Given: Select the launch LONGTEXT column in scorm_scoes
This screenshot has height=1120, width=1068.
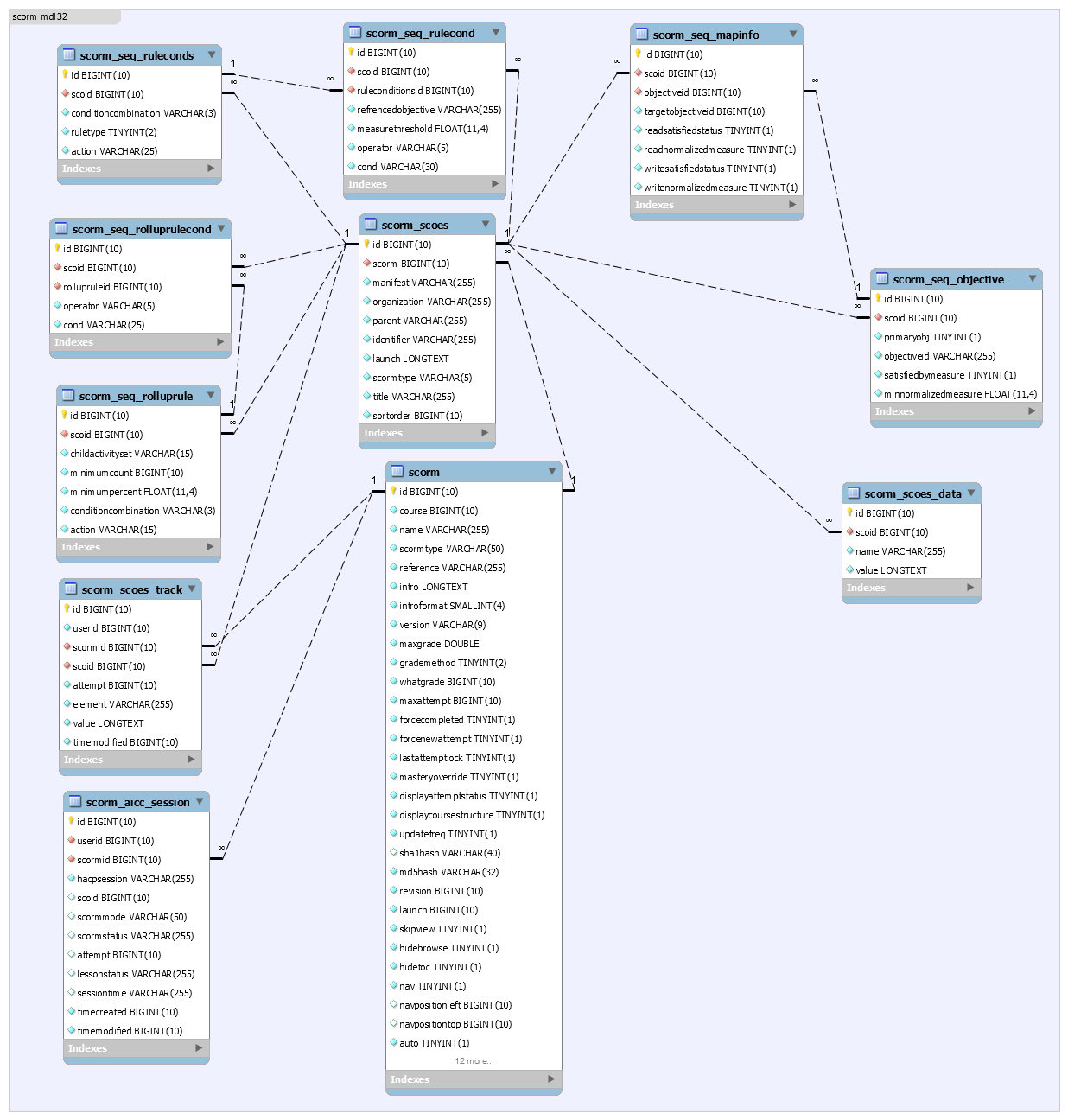Looking at the screenshot, I should point(410,359).
